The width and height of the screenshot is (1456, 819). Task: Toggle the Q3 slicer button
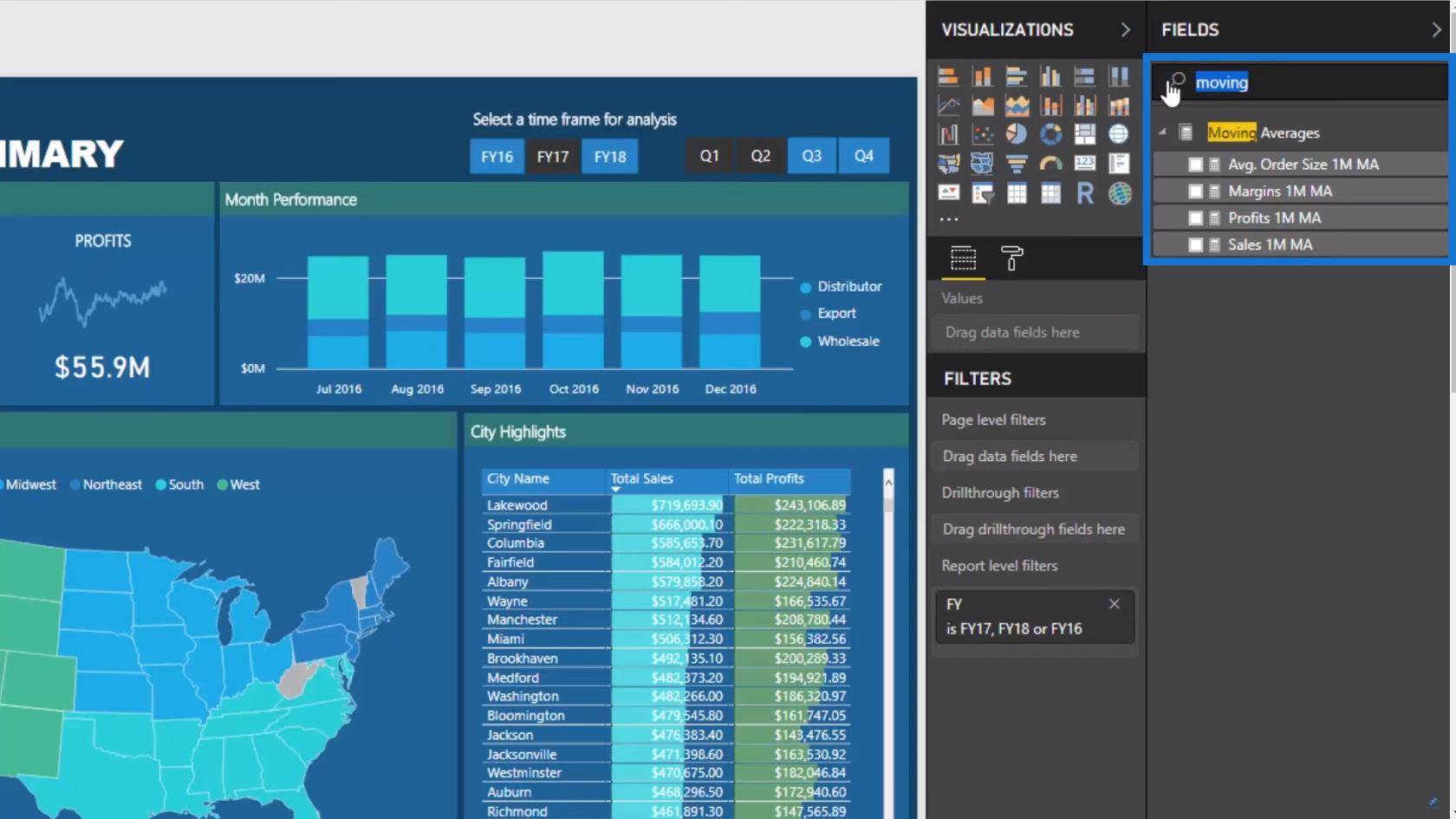[812, 156]
